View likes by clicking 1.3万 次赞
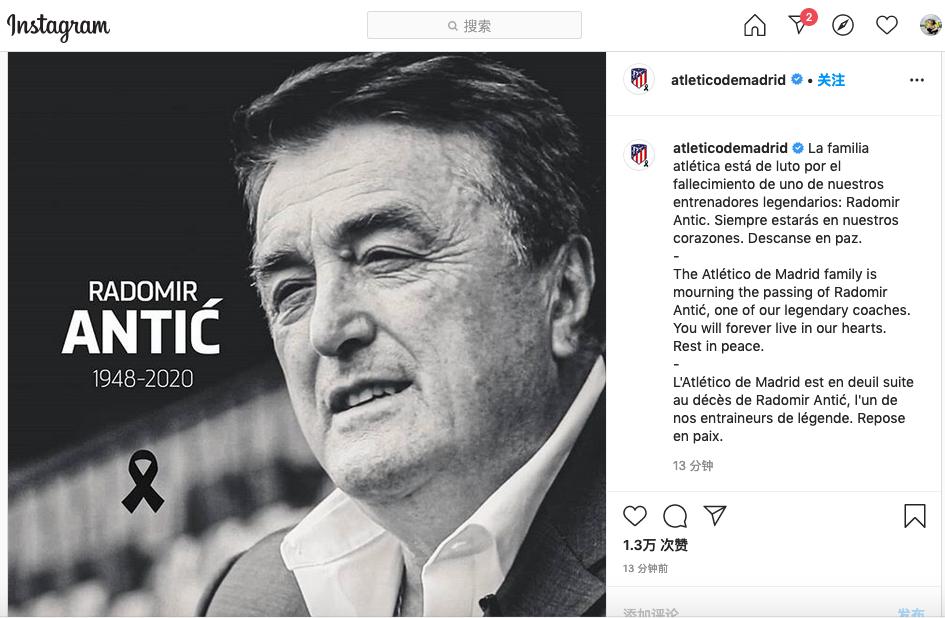The image size is (945, 618). pos(653,545)
